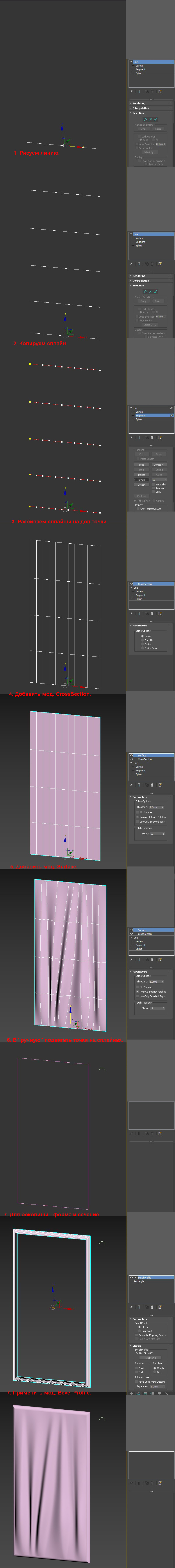This screenshot has height=1568, width=175.
Task: Click the Hide button
Action: (142, 465)
